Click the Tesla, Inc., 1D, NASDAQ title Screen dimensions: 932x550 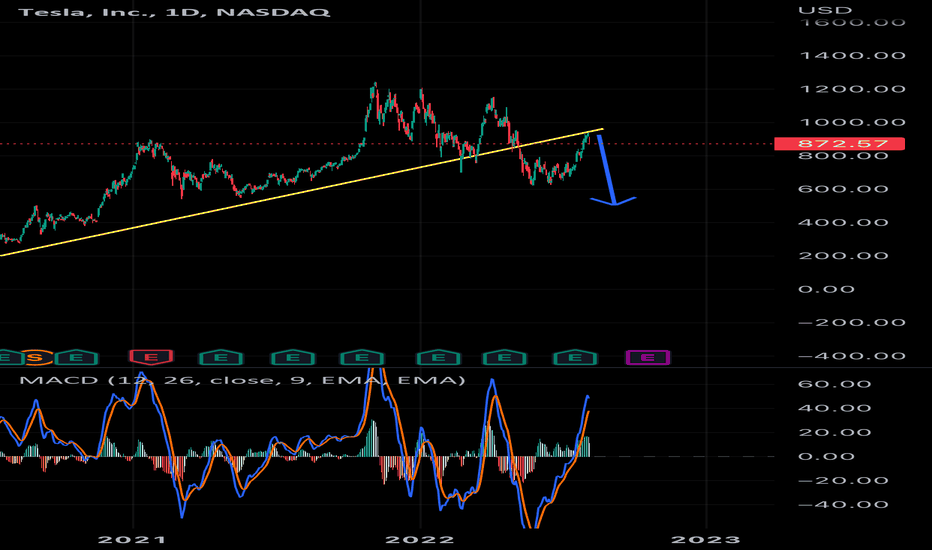click(174, 12)
